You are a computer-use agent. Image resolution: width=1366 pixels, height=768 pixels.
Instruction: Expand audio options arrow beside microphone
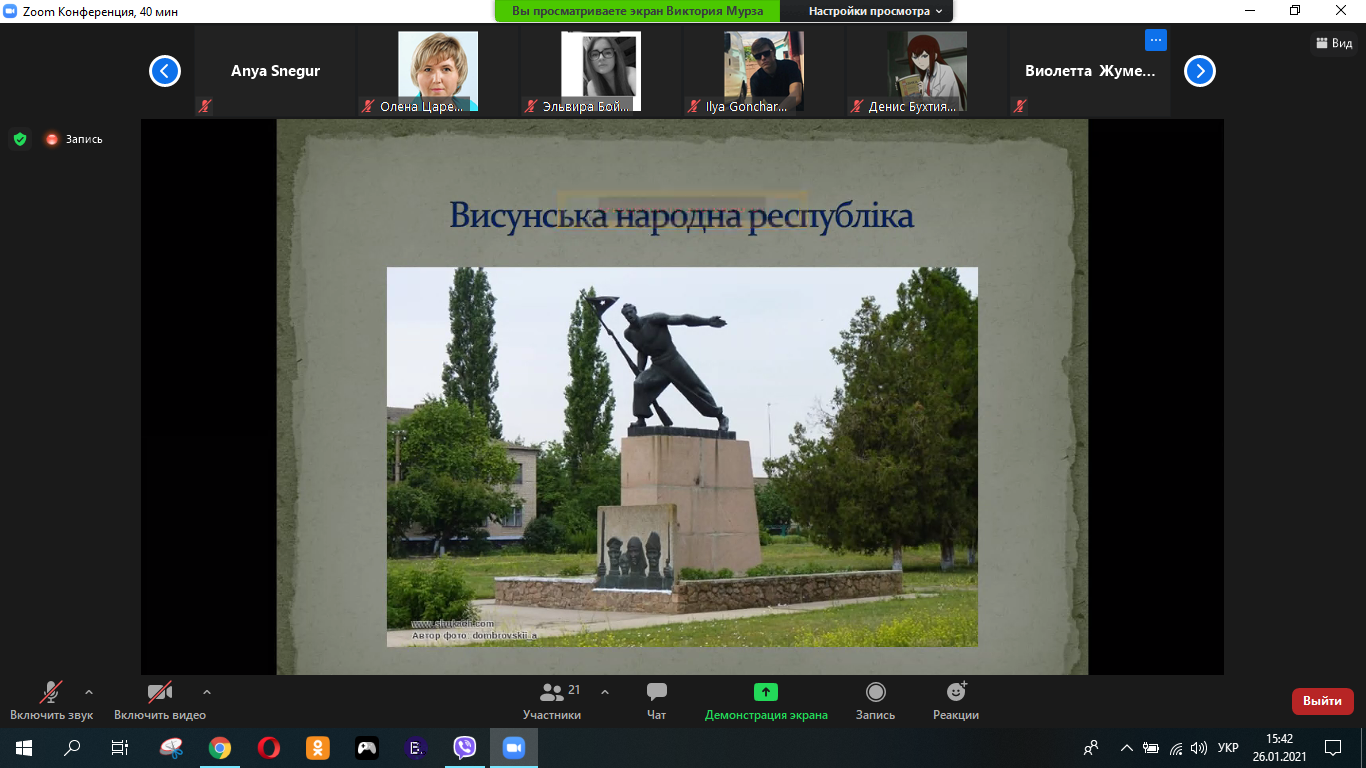89,691
